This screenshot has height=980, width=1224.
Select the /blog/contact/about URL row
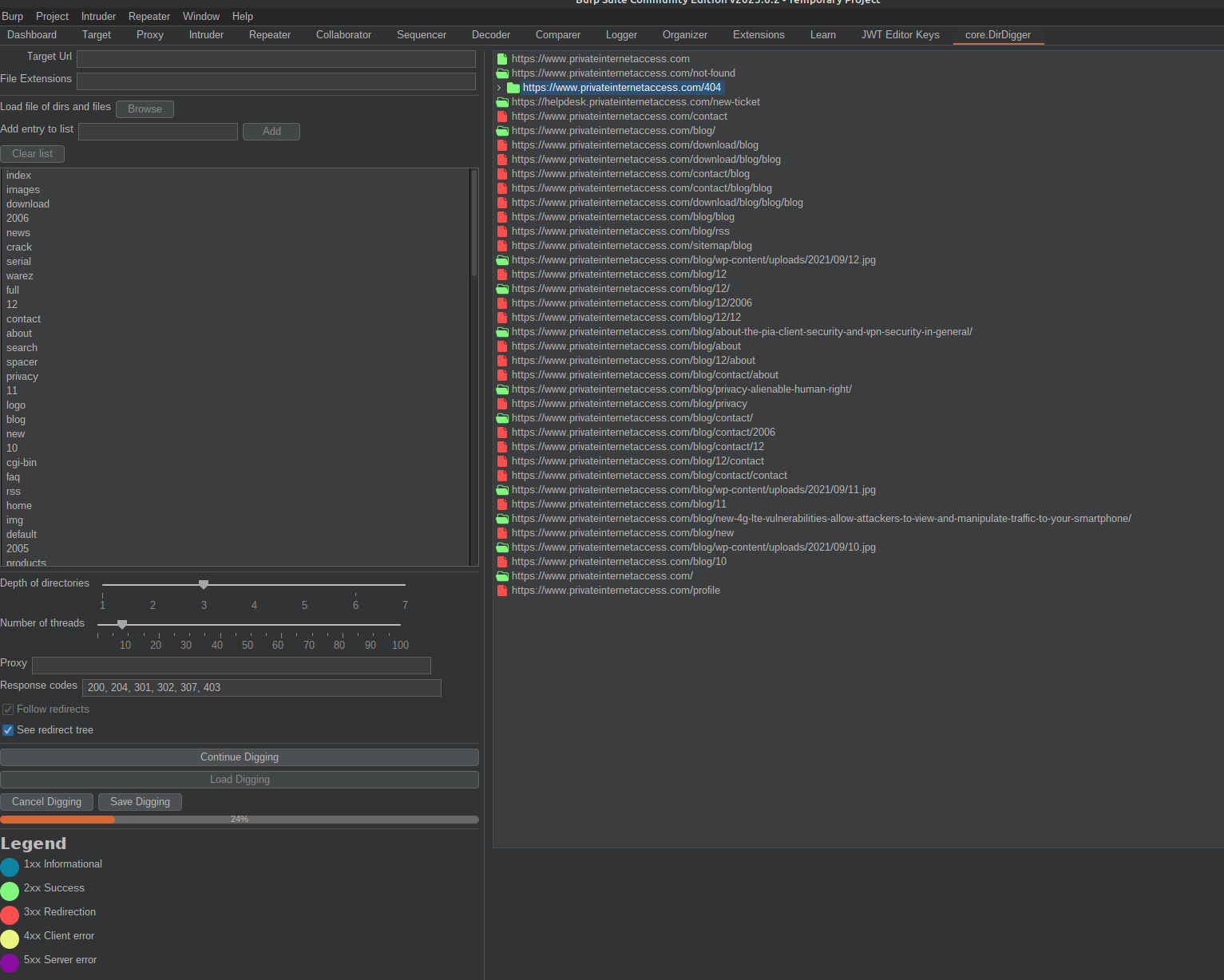[645, 375]
